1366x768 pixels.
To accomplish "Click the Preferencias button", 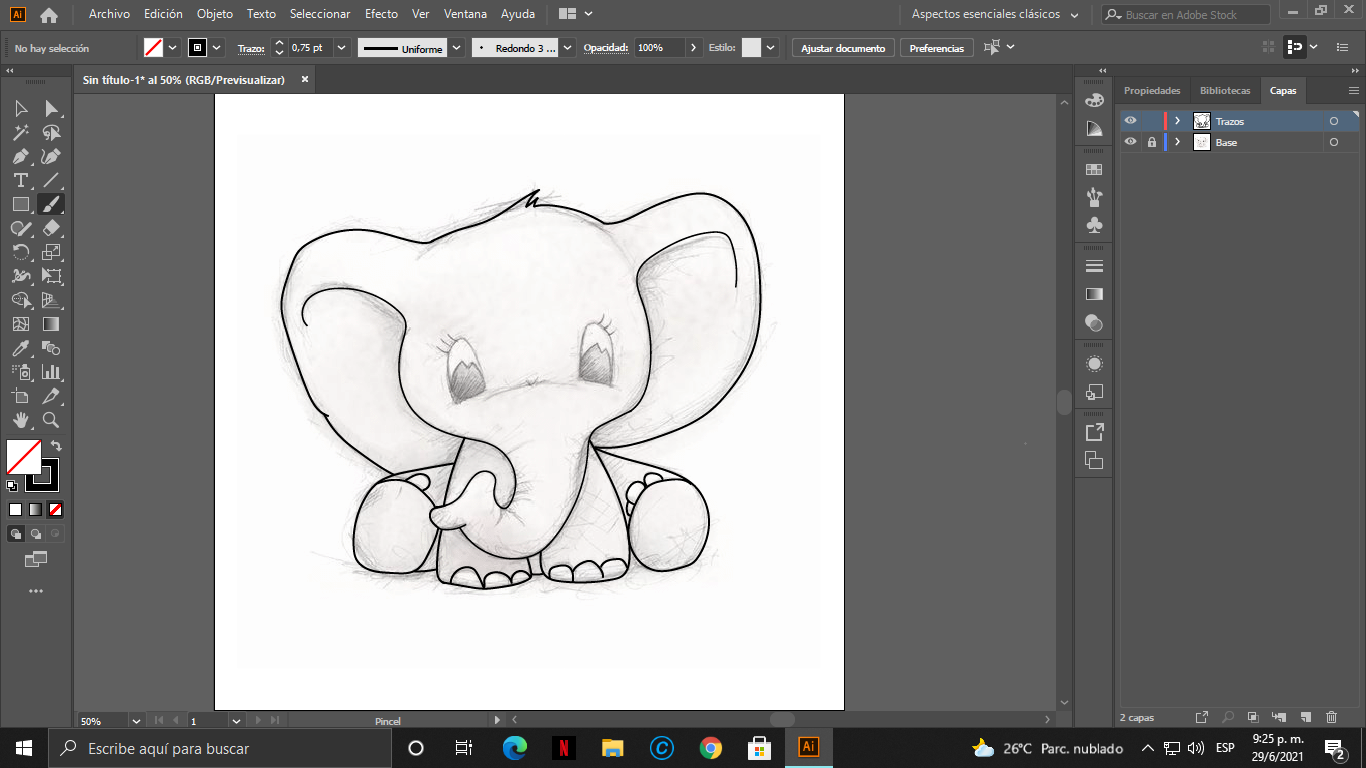I will pos(937,48).
